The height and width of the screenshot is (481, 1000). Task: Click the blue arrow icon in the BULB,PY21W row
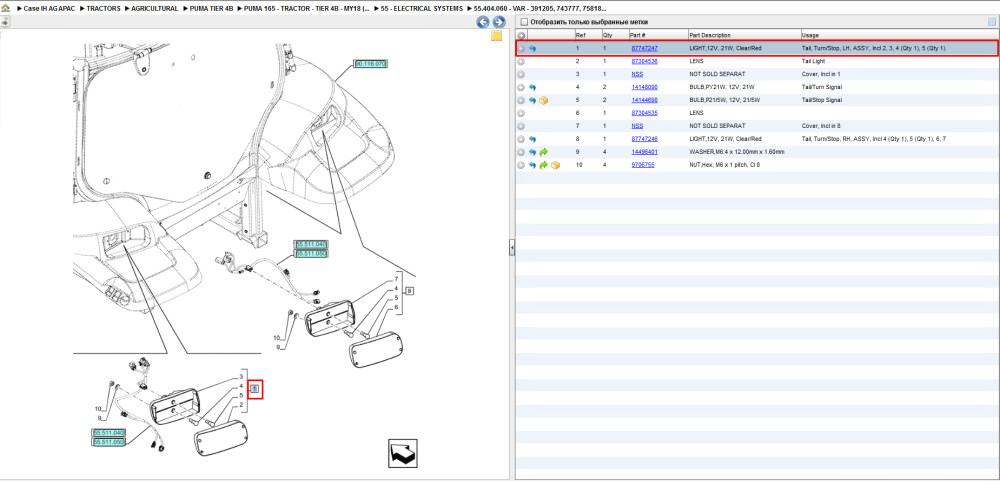(x=533, y=87)
